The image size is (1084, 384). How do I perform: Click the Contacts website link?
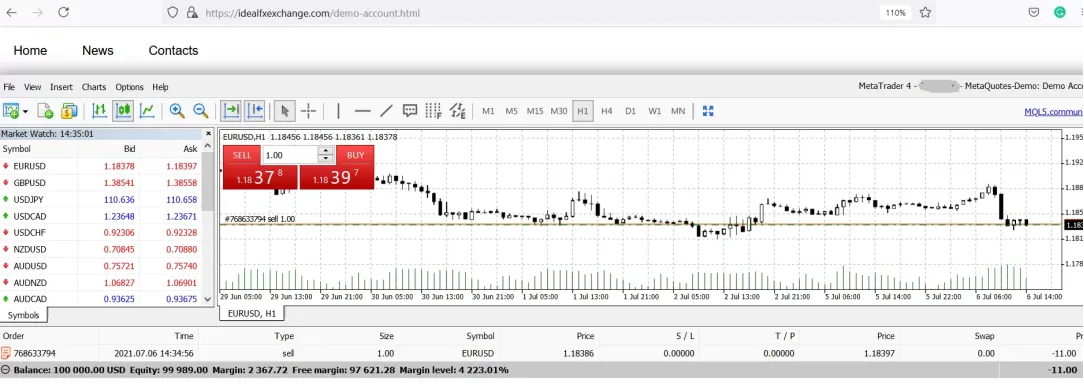click(174, 51)
